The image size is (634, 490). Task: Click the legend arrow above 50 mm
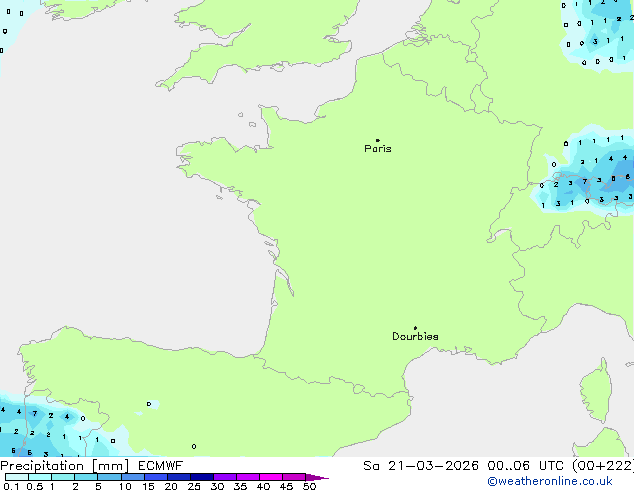point(317,477)
